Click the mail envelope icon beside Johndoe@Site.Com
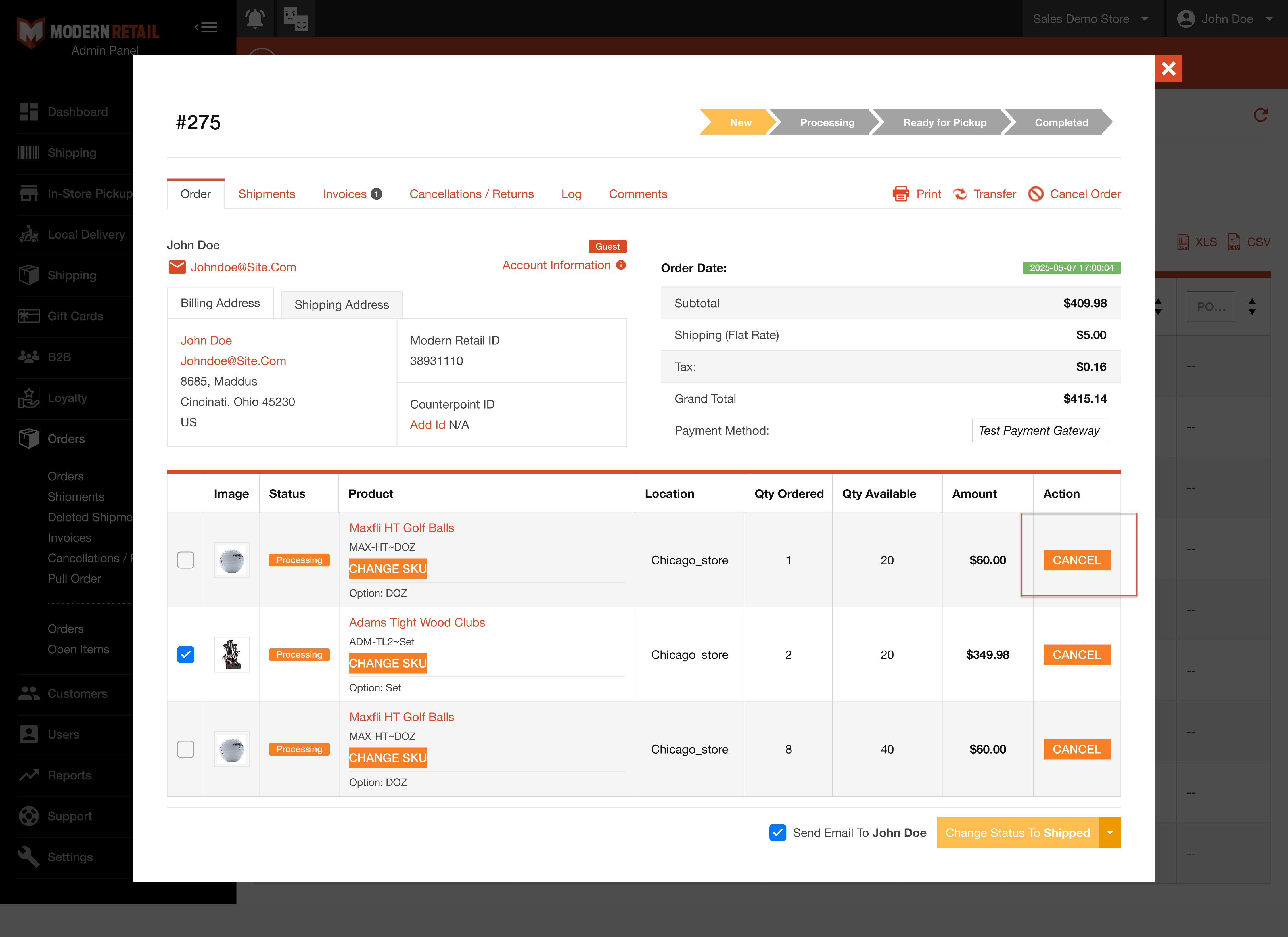This screenshot has height=937, width=1288. point(177,267)
